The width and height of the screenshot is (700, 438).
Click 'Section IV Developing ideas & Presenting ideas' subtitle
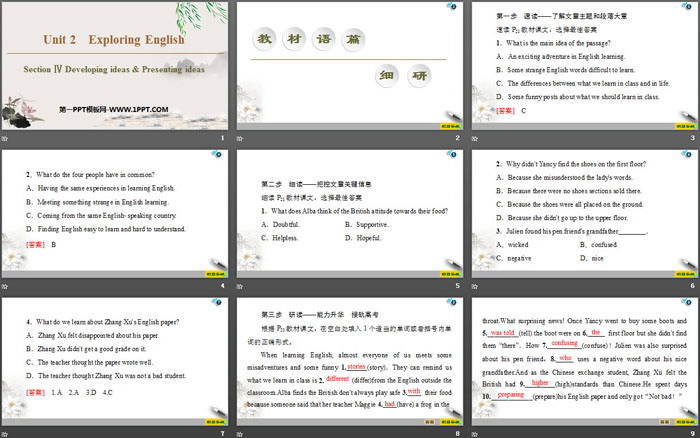point(114,69)
